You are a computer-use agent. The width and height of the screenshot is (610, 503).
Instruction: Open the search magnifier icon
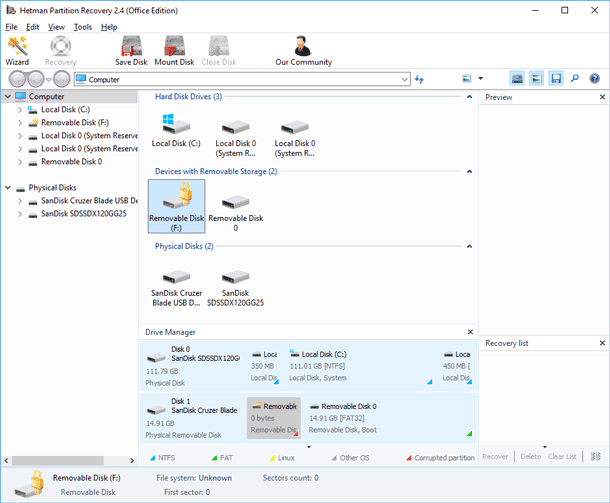pyautogui.click(x=575, y=79)
